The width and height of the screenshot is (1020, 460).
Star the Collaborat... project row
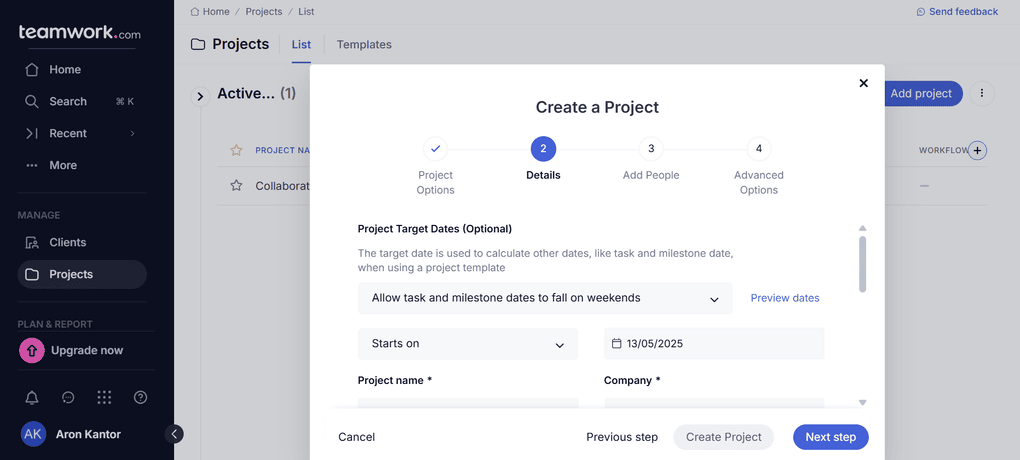coord(236,186)
